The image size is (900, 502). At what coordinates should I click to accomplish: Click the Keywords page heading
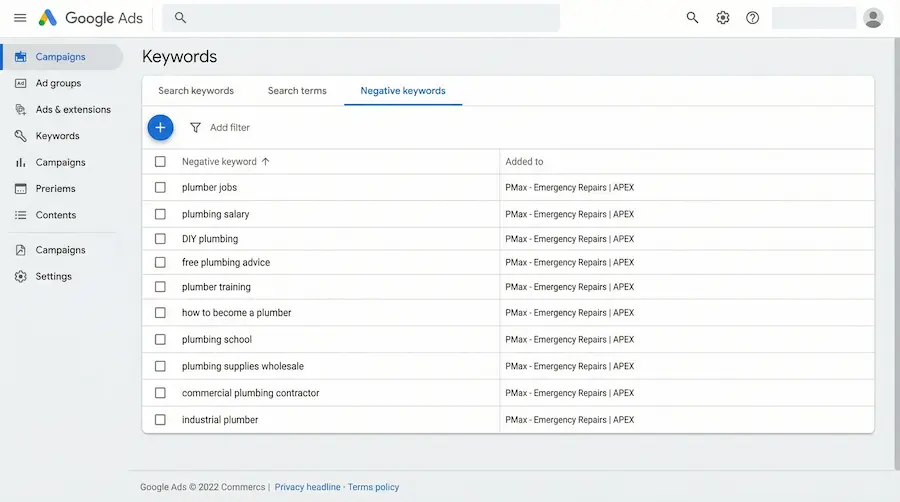point(179,57)
